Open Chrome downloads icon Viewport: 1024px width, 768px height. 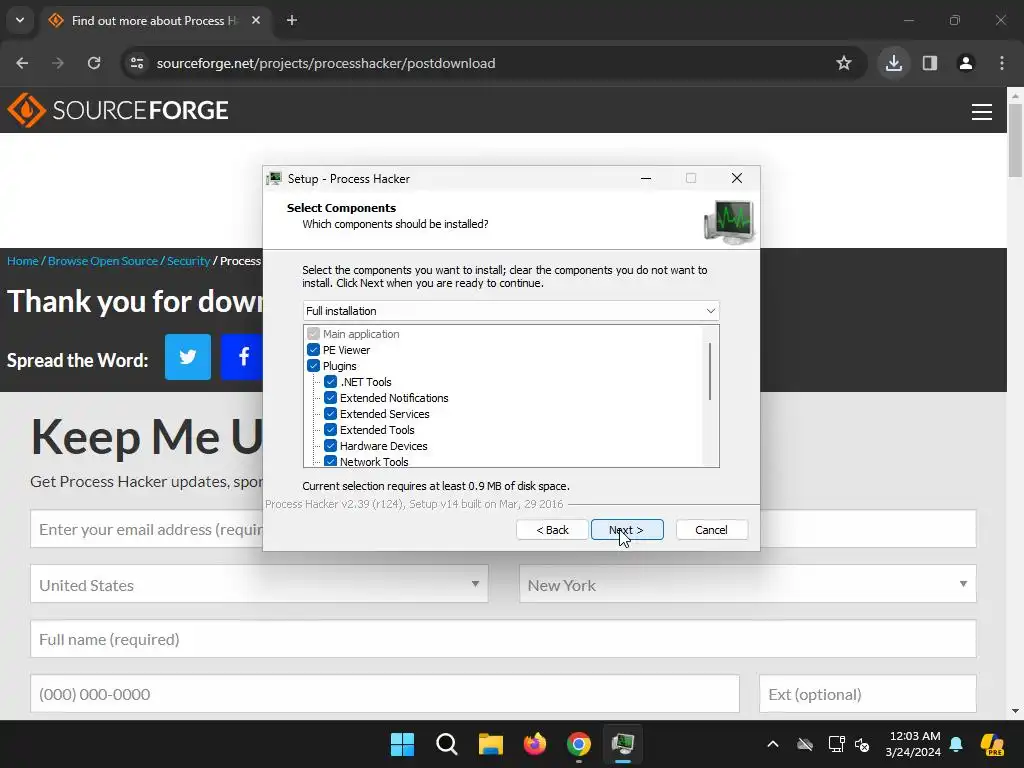(894, 63)
